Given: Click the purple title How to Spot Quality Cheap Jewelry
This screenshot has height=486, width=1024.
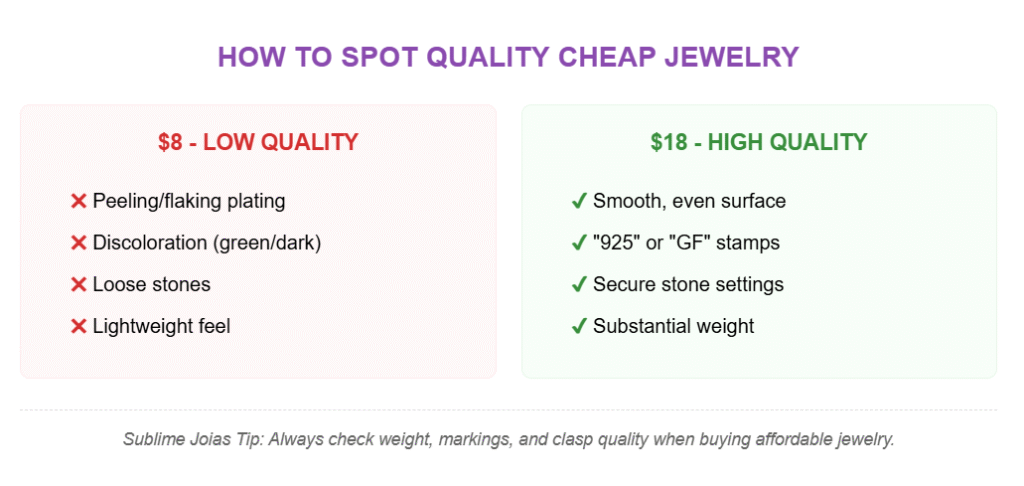Looking at the screenshot, I should pyautogui.click(x=508, y=57).
